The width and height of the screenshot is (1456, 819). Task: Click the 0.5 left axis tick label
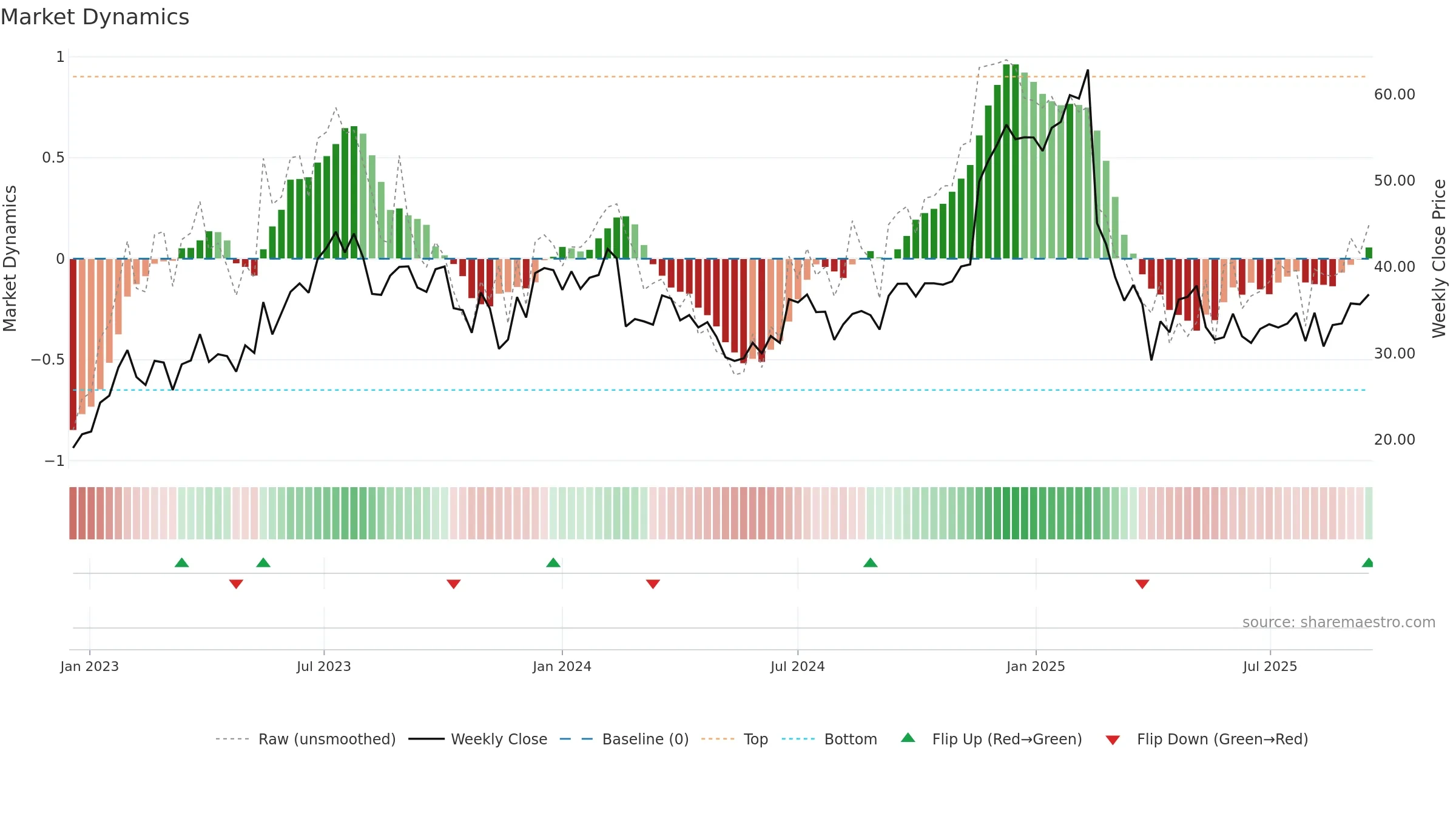coord(53,158)
